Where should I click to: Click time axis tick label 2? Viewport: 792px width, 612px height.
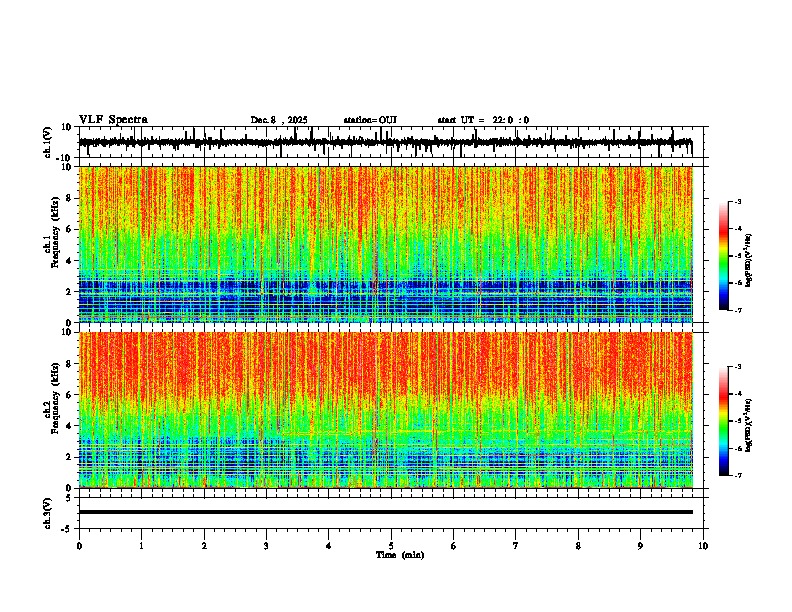pos(204,546)
